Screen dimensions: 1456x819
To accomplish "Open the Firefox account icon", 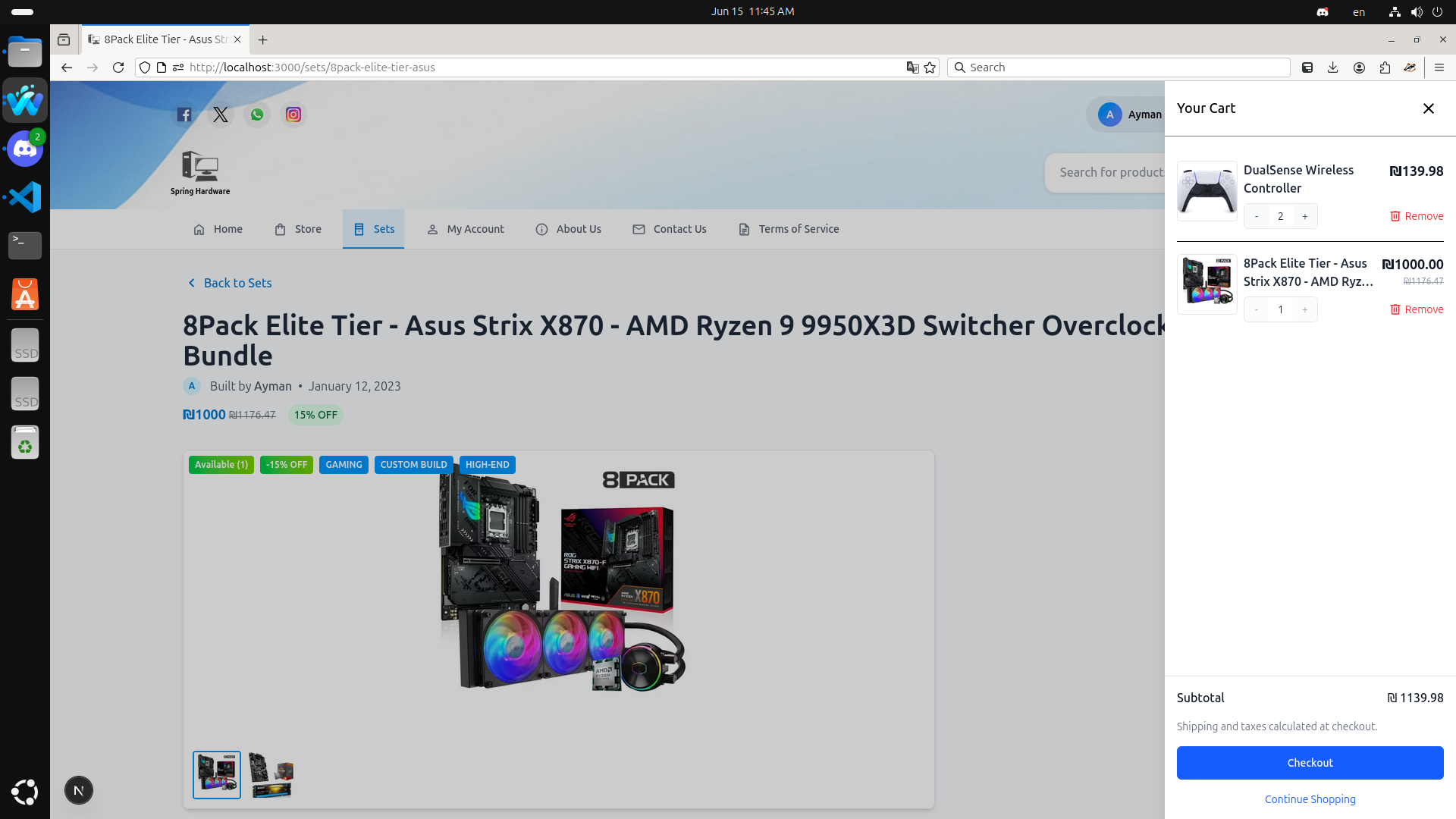I will [1359, 67].
